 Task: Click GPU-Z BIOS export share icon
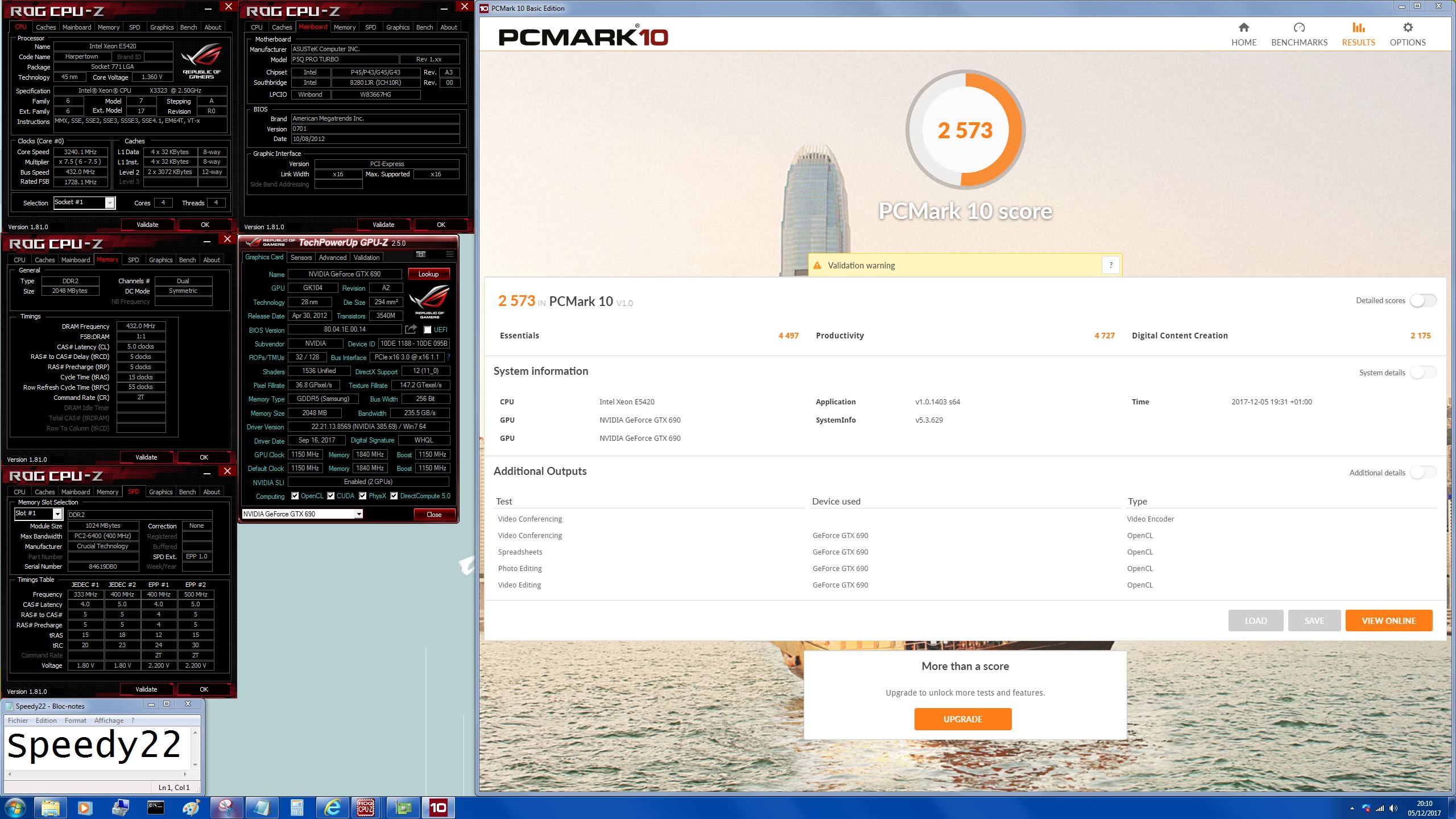[x=411, y=329]
